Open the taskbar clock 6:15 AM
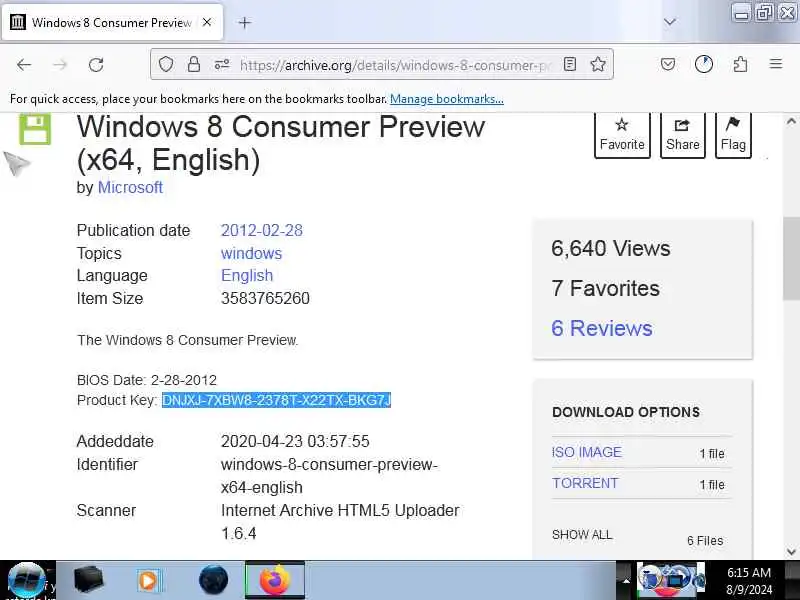This screenshot has width=800, height=600. [749, 581]
